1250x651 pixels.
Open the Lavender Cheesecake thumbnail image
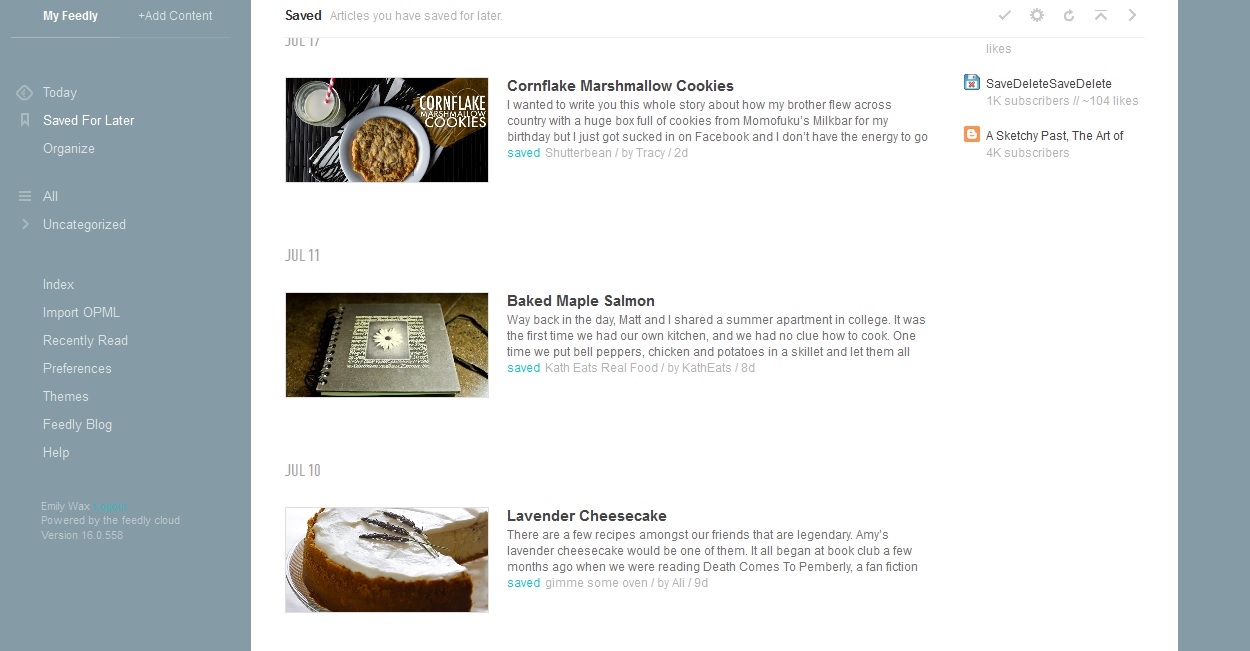point(387,560)
